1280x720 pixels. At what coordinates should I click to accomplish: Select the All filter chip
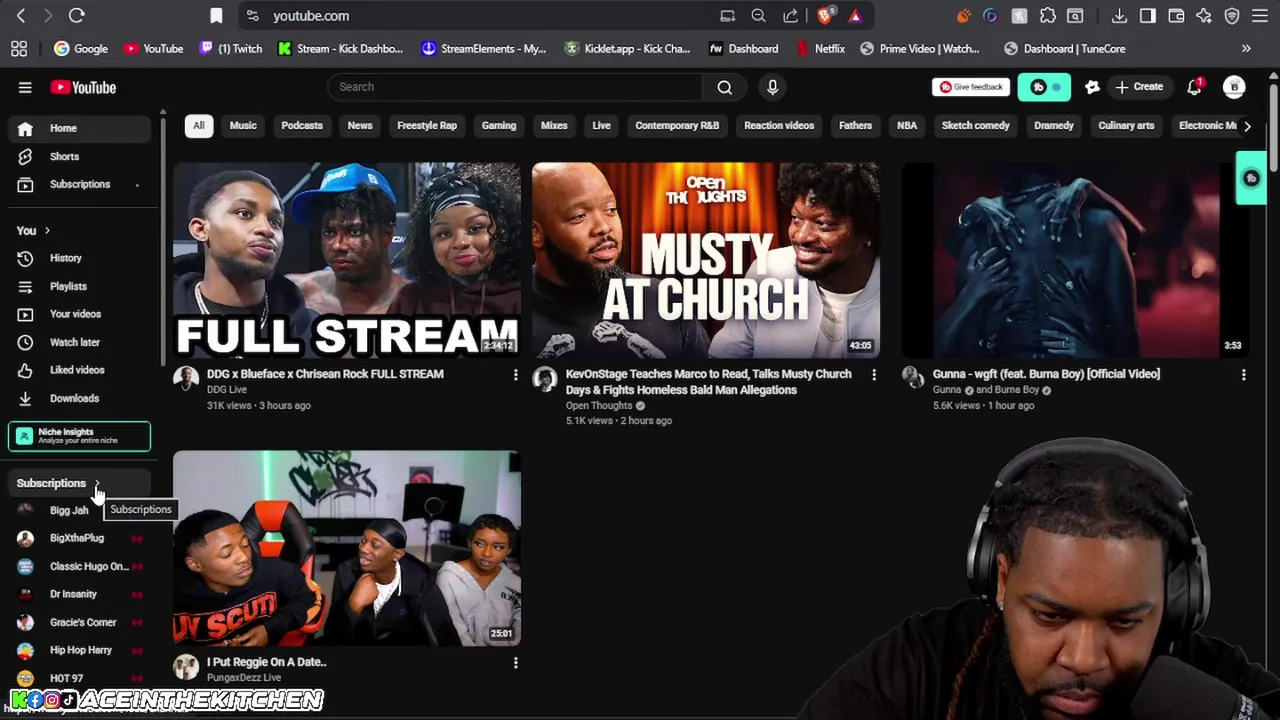coord(198,125)
